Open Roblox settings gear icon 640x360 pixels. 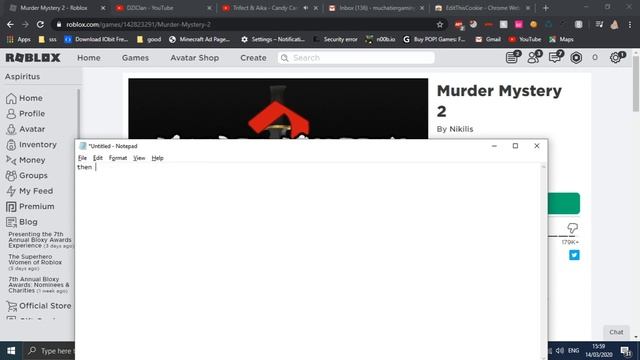(616, 58)
